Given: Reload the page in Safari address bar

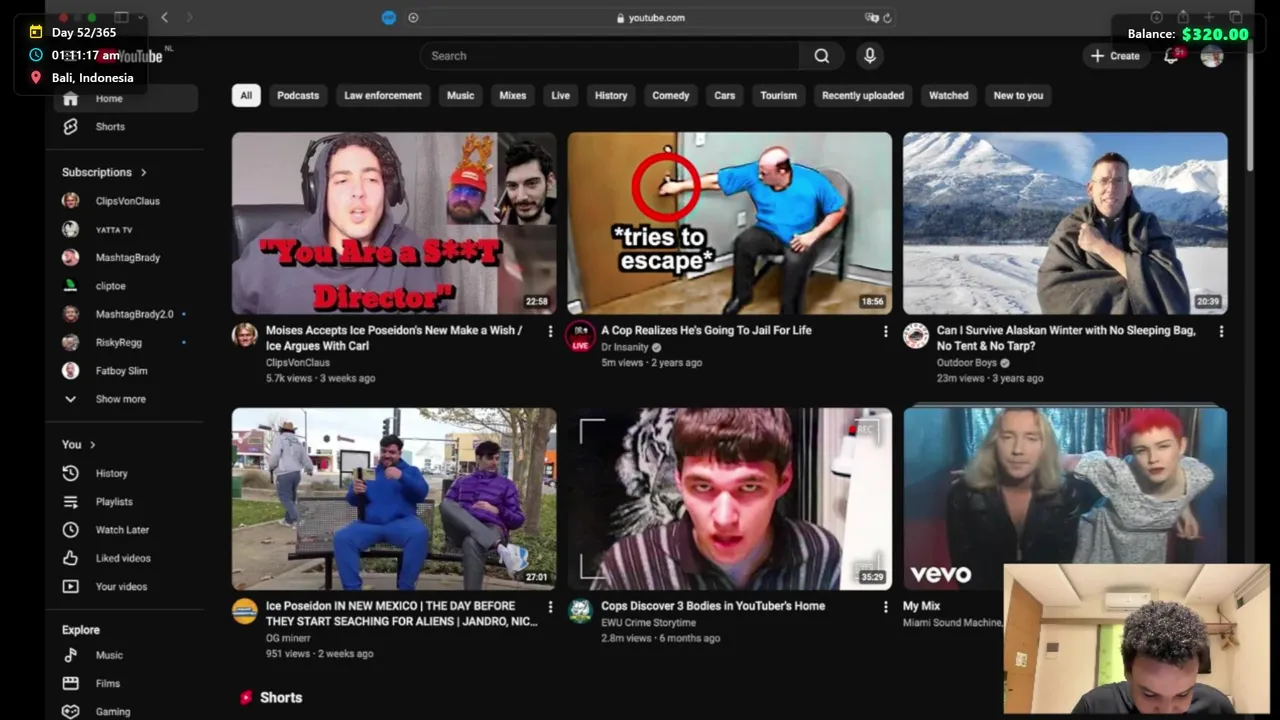Looking at the screenshot, I should click(887, 18).
